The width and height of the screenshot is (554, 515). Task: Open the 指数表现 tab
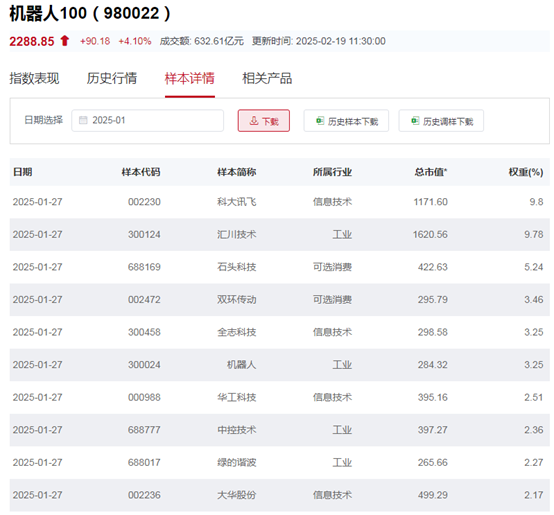[34, 78]
